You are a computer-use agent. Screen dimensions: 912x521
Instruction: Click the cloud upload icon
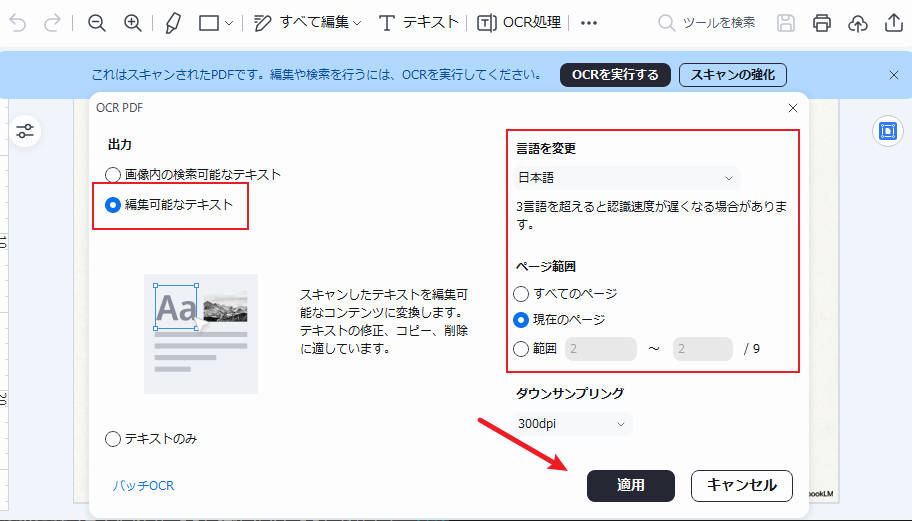click(858, 23)
